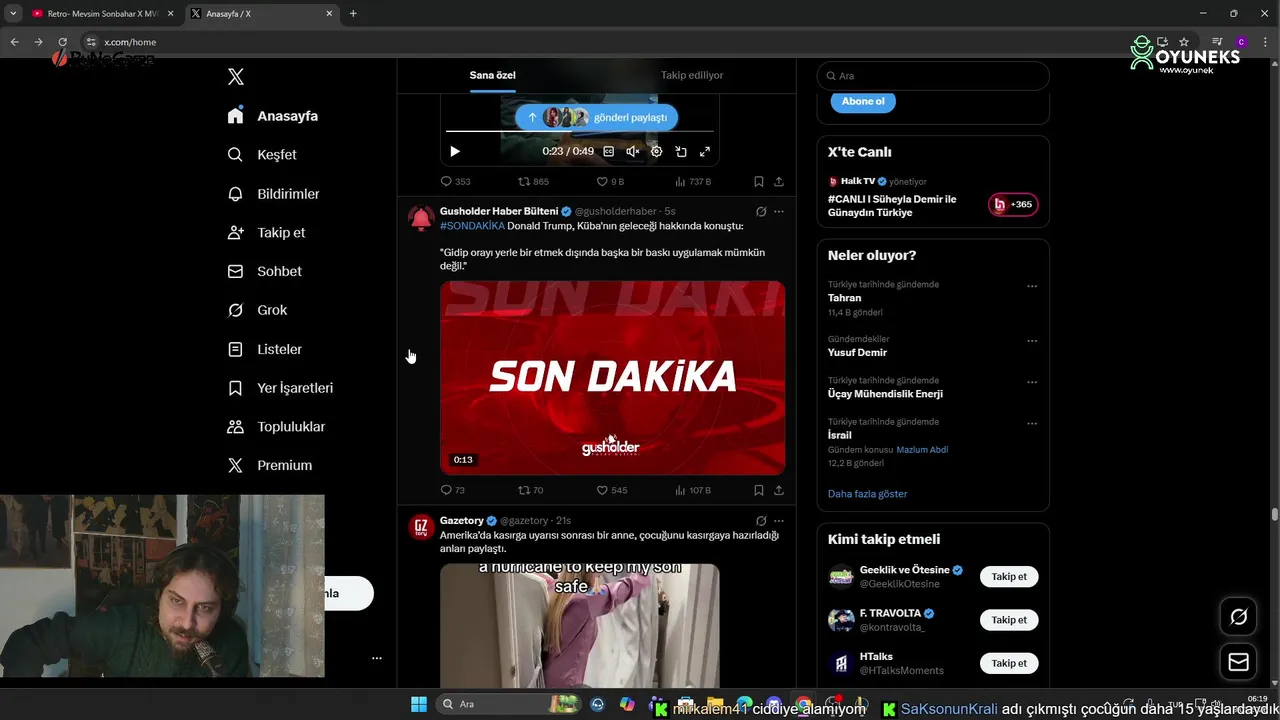Screen dimensions: 1280x720
Task: Open Topluluklar communities
Action: pos(276,427)
